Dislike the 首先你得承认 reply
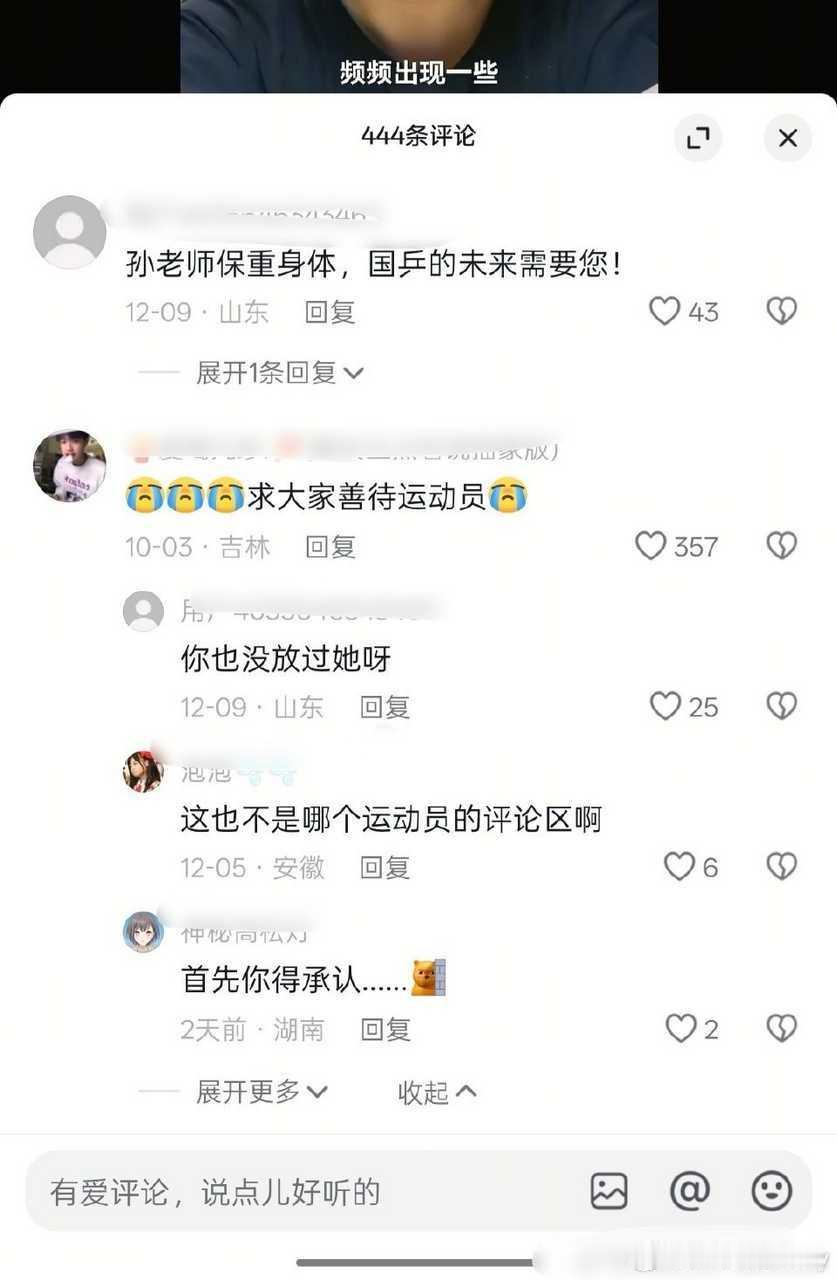Image resolution: width=837 pixels, height=1280 pixels. click(x=781, y=1029)
